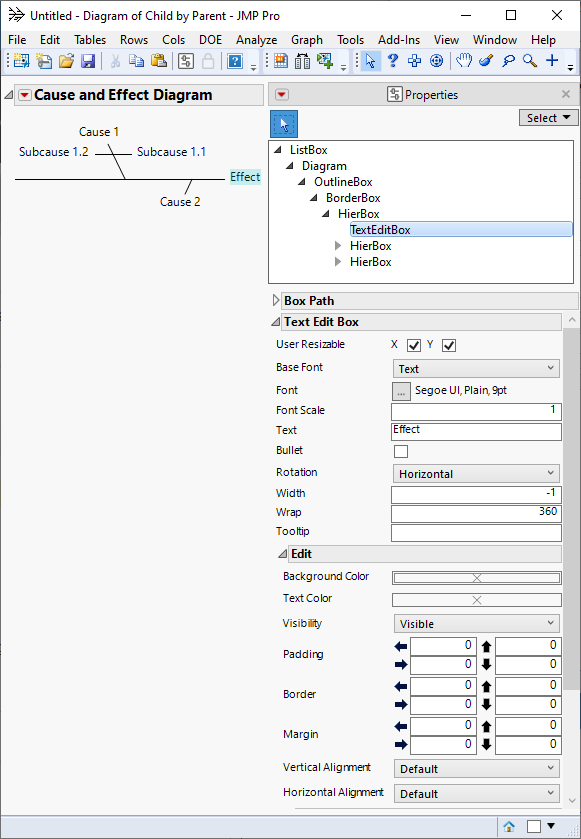Select the Brush tool
The width and height of the screenshot is (581, 839).
click(x=486, y=61)
